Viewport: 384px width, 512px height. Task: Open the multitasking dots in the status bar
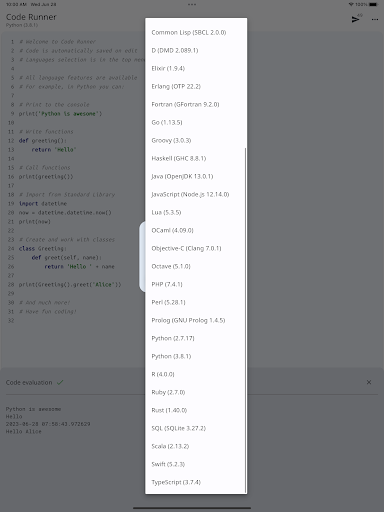tap(192, 4)
